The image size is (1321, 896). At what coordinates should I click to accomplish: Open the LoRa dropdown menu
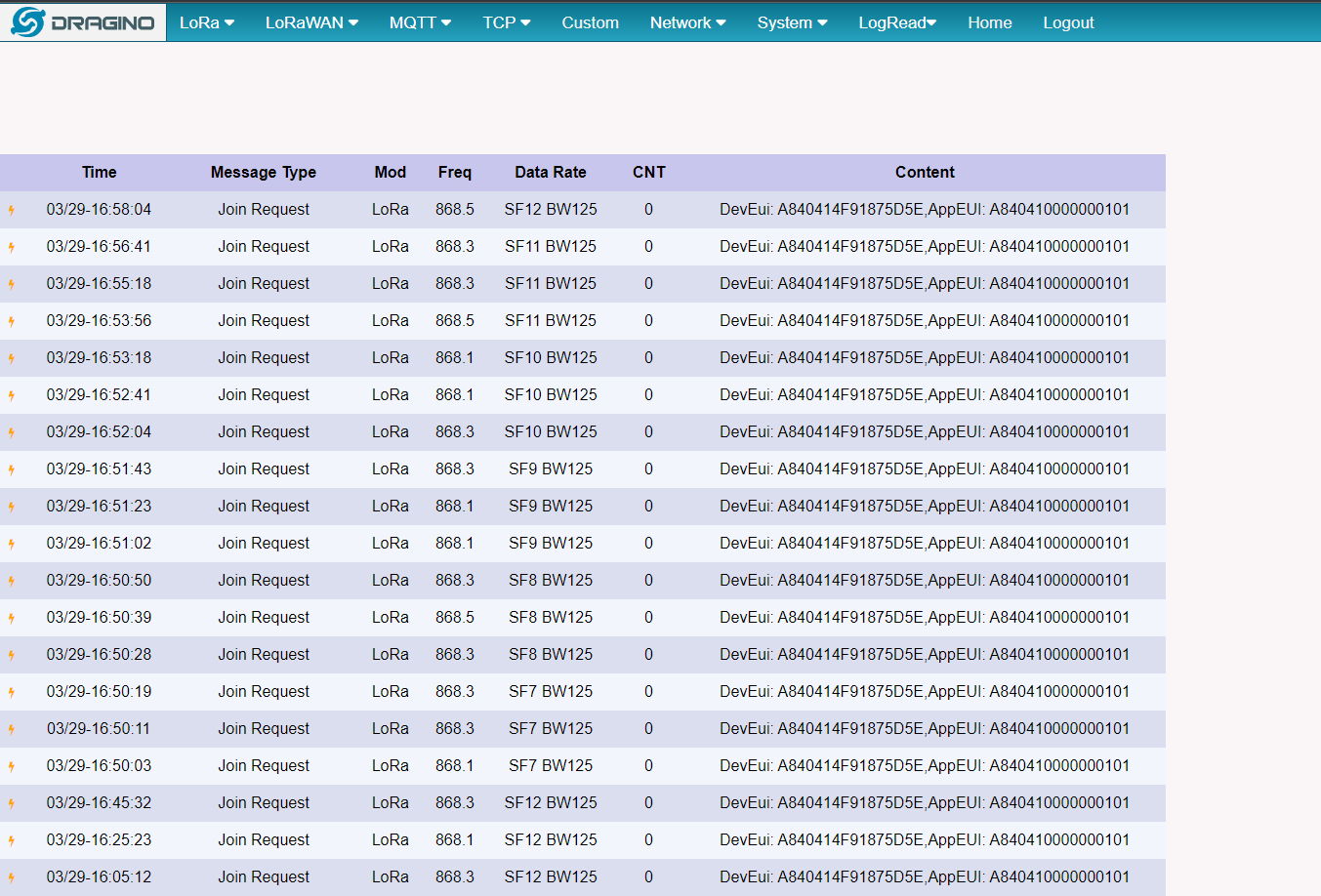(x=206, y=22)
